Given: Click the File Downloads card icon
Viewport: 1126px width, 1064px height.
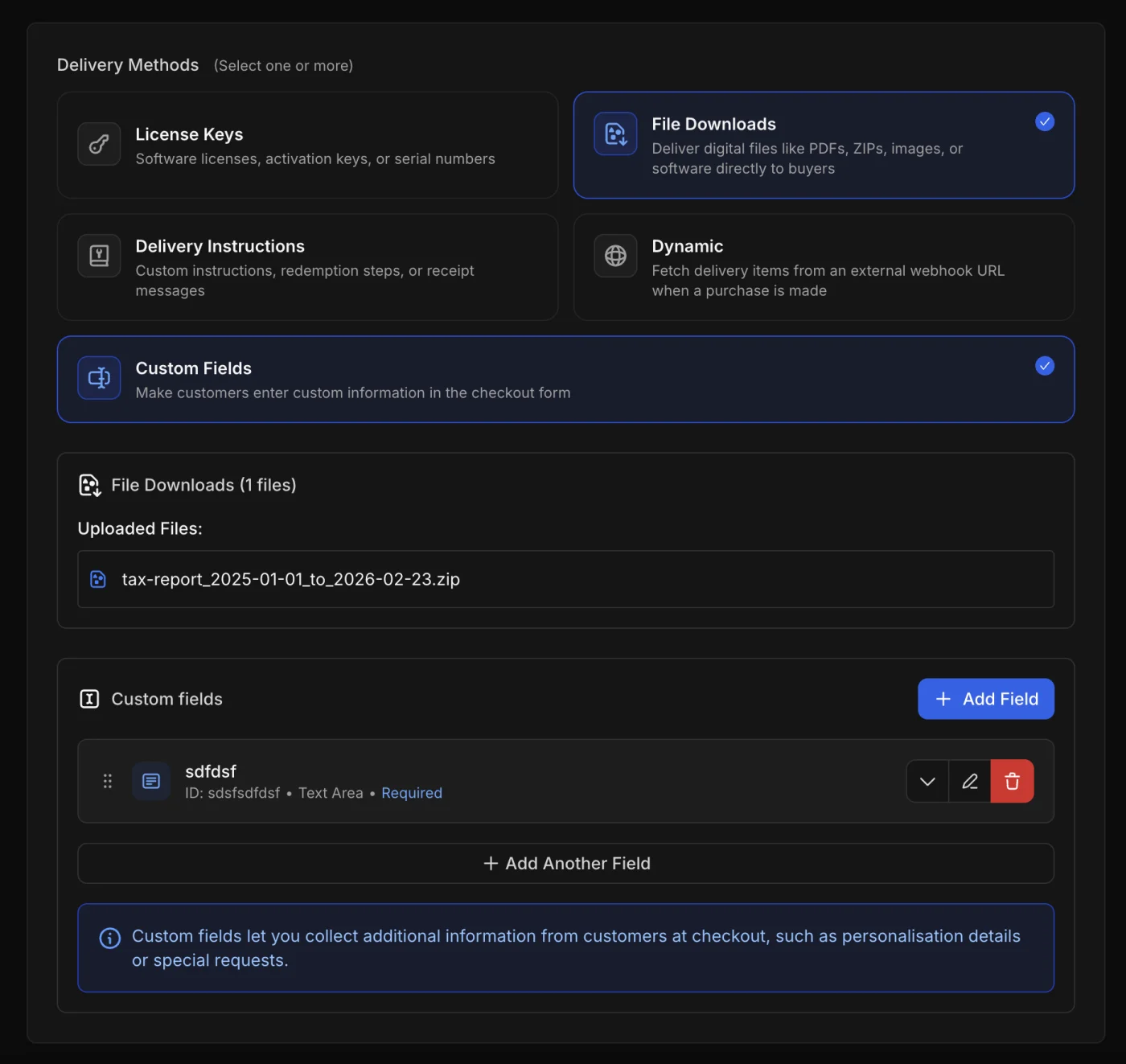Looking at the screenshot, I should tap(615, 134).
